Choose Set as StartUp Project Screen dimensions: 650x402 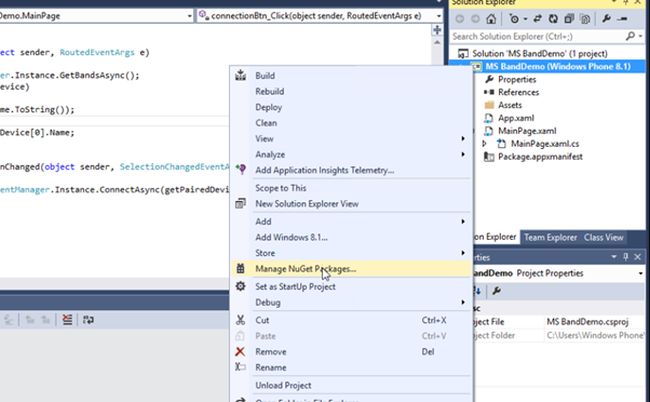coord(352,286)
